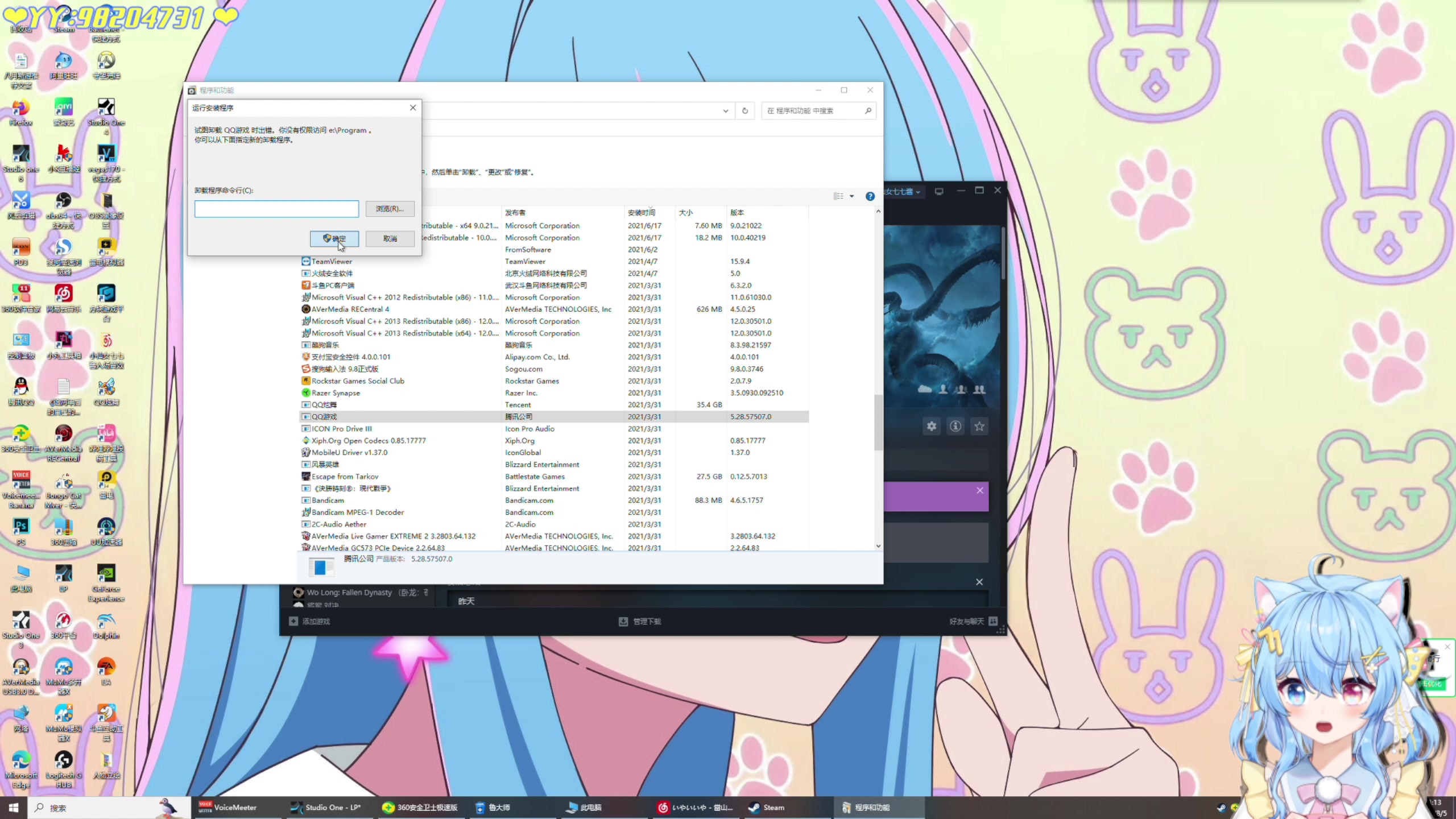Select AVerMedia RECentral 4 entry
This screenshot has height=819, width=1456.
tap(350, 309)
